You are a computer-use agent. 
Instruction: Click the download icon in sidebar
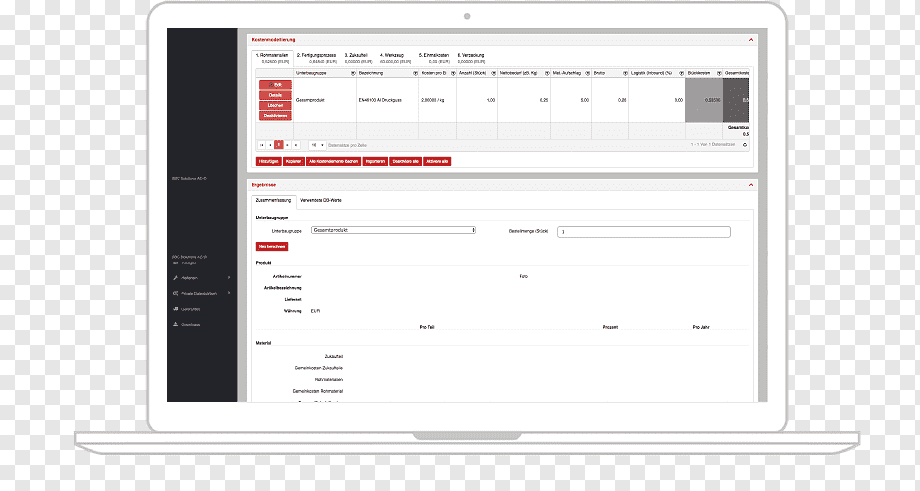click(x=175, y=324)
